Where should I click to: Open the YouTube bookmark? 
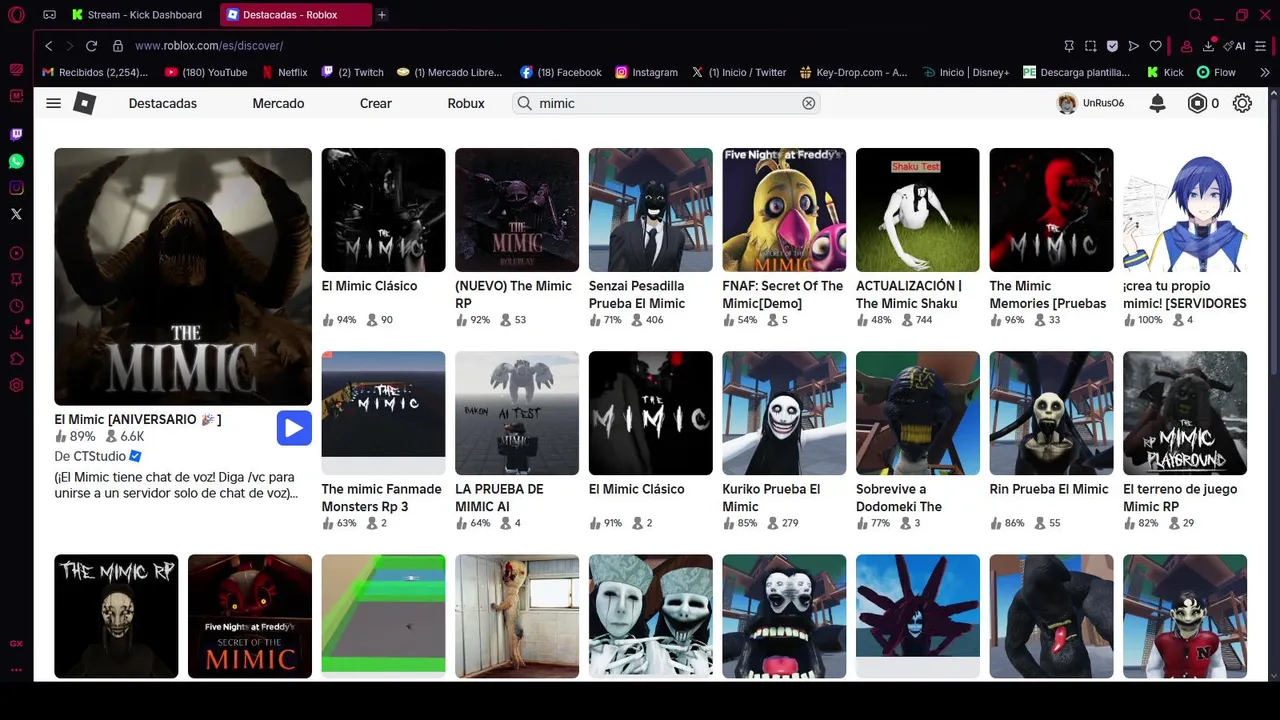206,72
